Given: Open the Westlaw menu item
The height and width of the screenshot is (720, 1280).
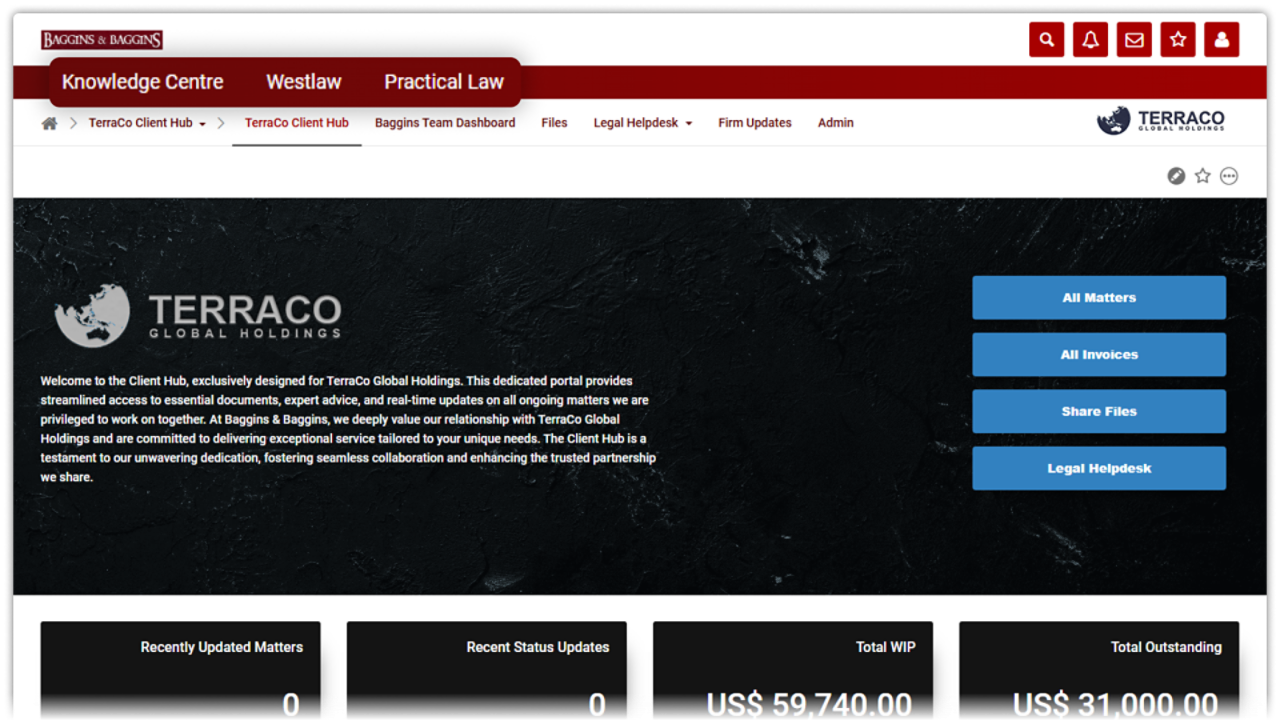Looking at the screenshot, I should [x=303, y=82].
